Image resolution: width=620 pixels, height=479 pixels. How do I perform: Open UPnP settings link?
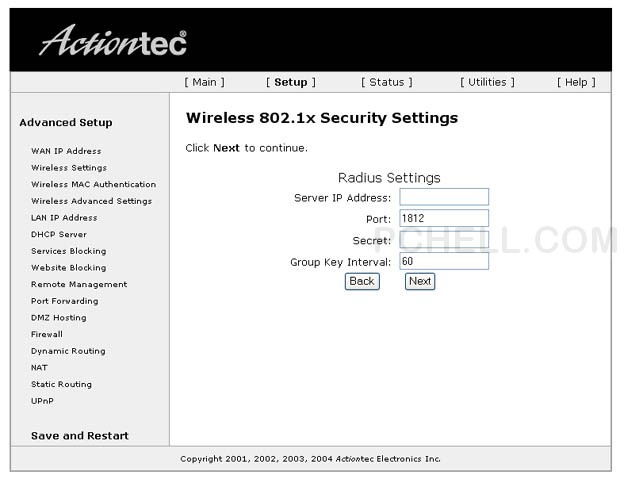pos(42,401)
